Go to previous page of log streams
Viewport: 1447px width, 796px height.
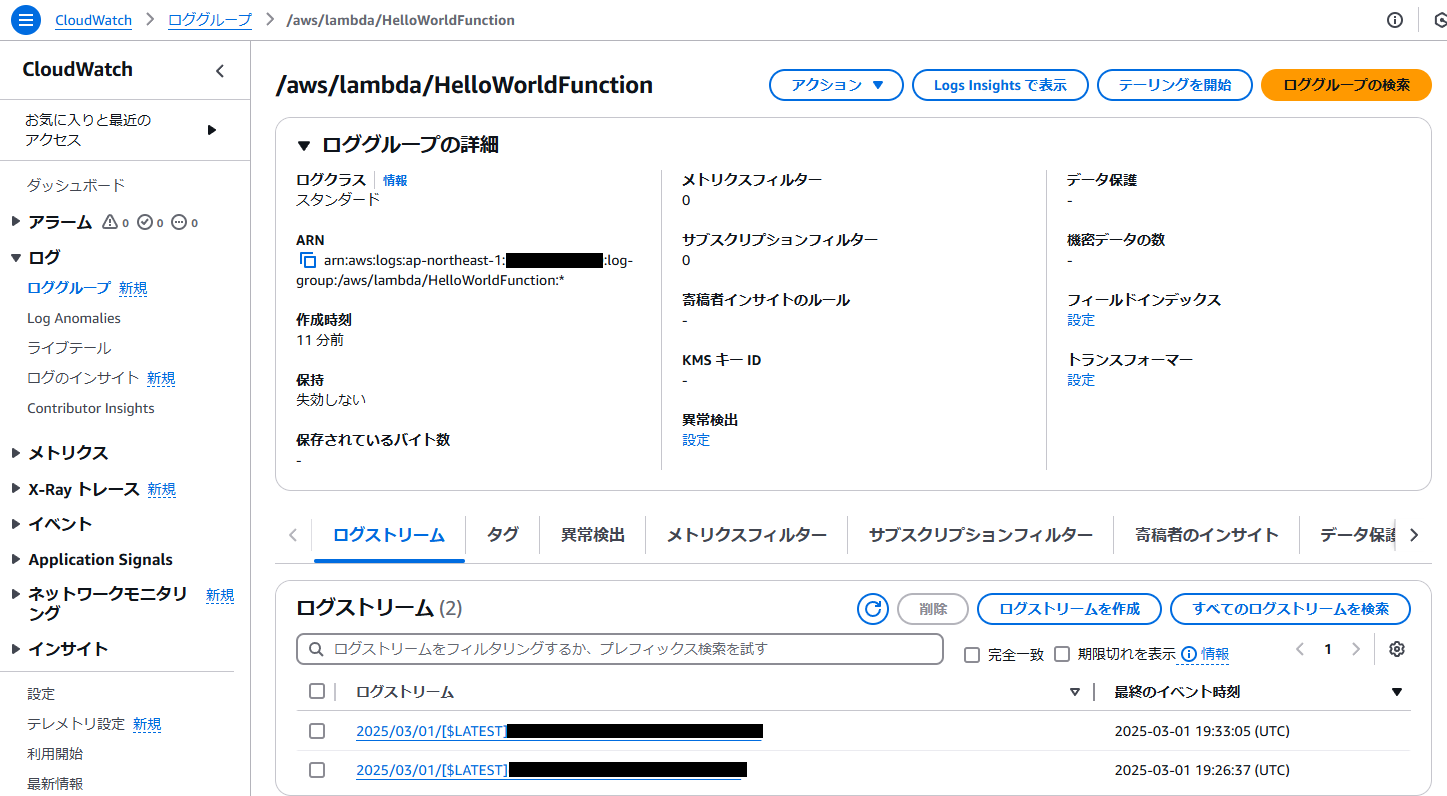1300,649
